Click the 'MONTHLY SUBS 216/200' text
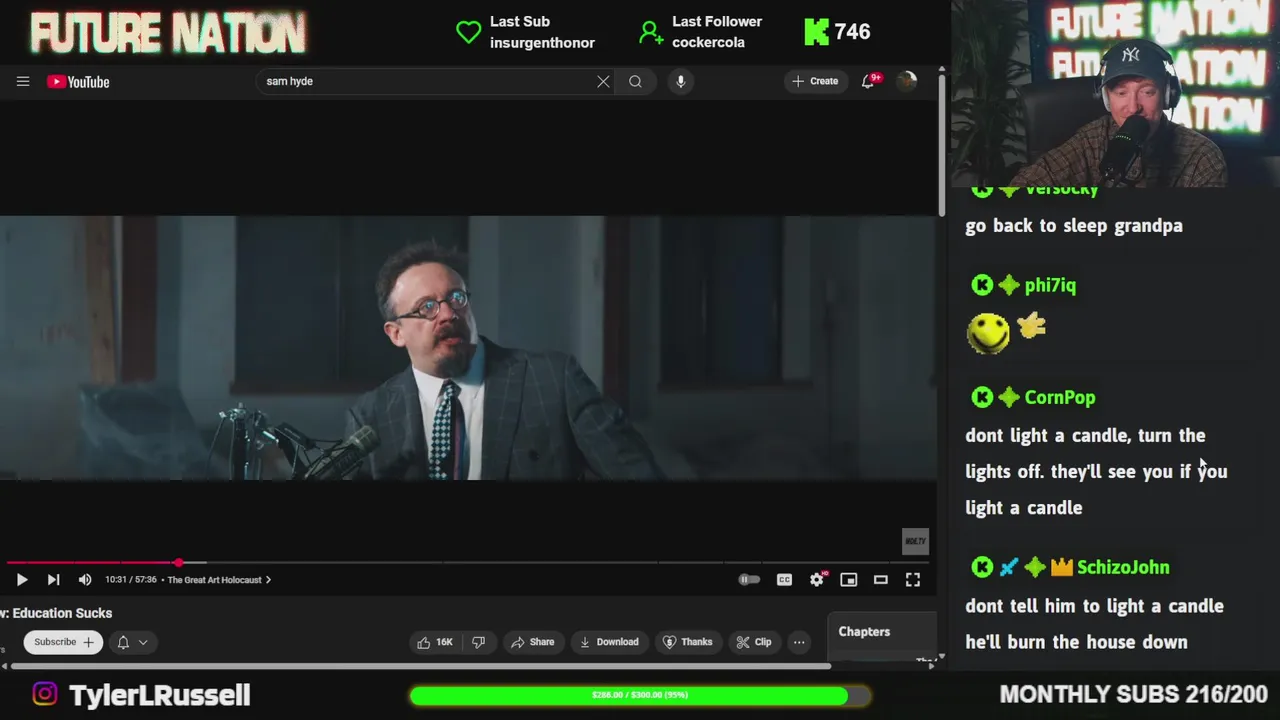 pyautogui.click(x=1133, y=694)
